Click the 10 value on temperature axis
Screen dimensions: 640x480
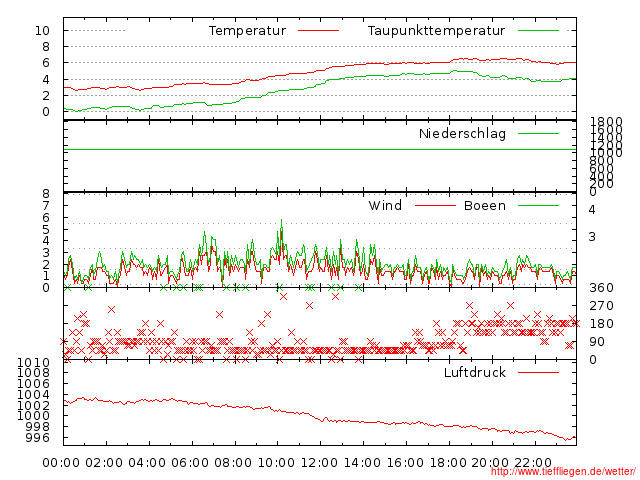pyautogui.click(x=42, y=31)
